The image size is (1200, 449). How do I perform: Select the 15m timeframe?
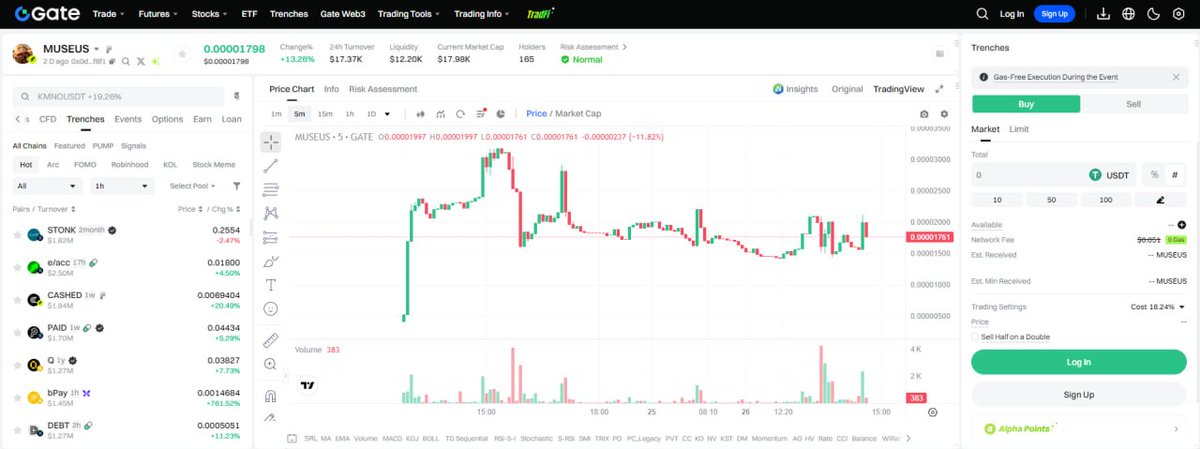[324, 114]
